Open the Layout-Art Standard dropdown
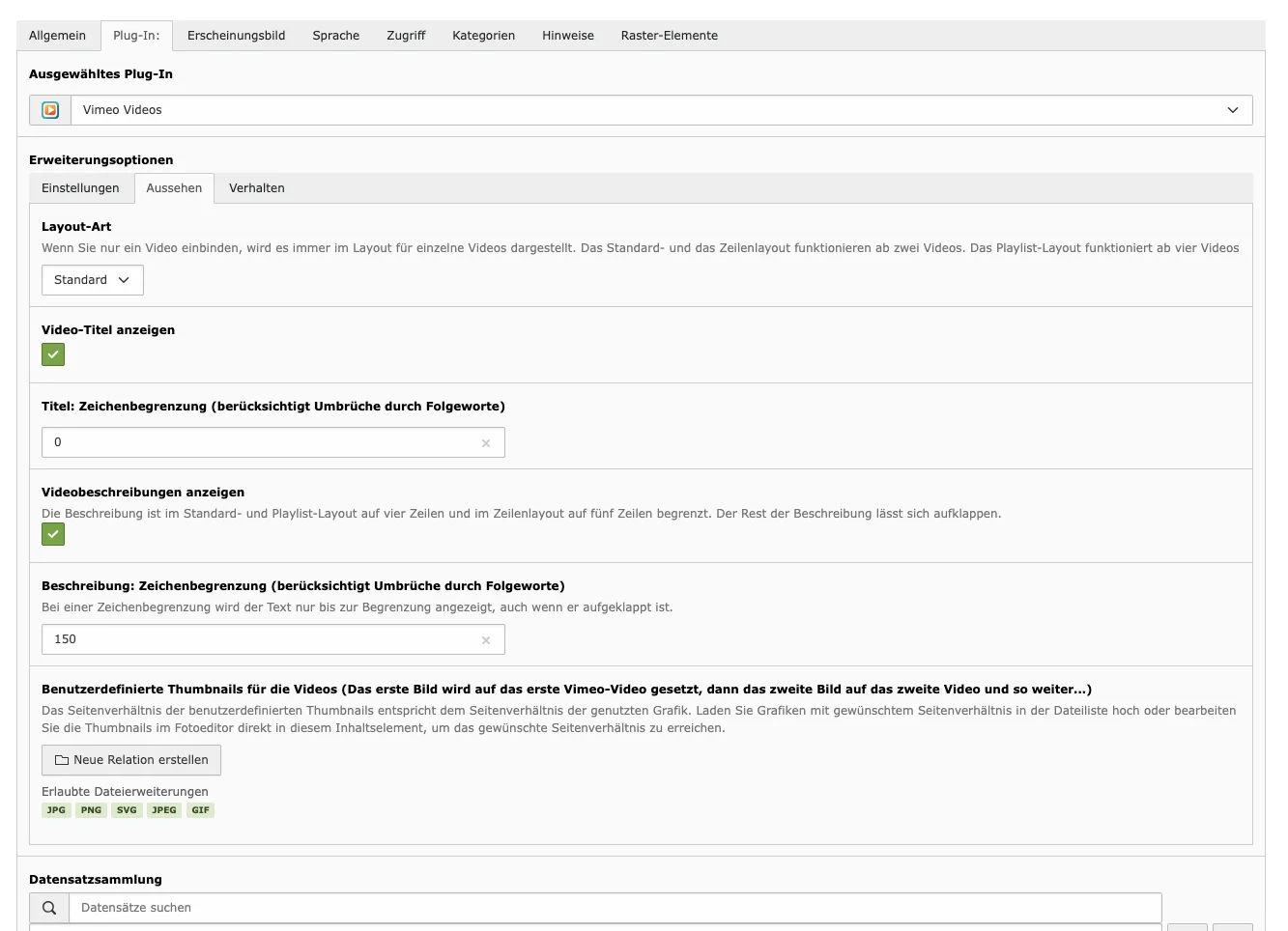 (92, 280)
